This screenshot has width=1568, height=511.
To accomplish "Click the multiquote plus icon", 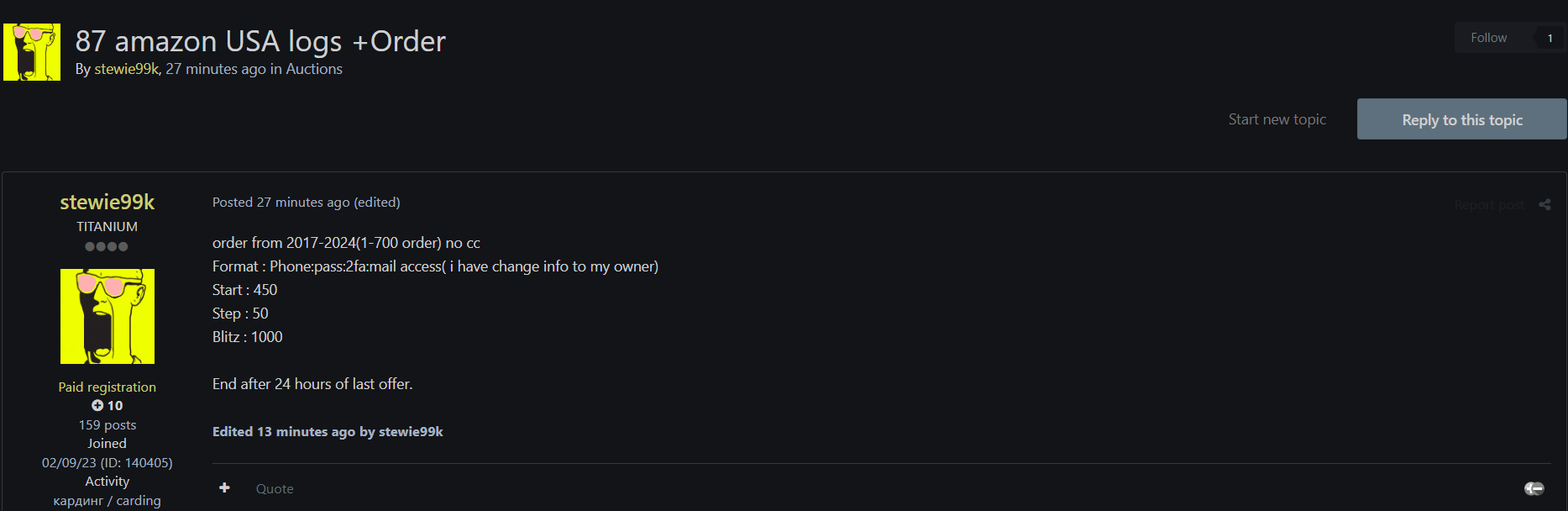I will [224, 487].
